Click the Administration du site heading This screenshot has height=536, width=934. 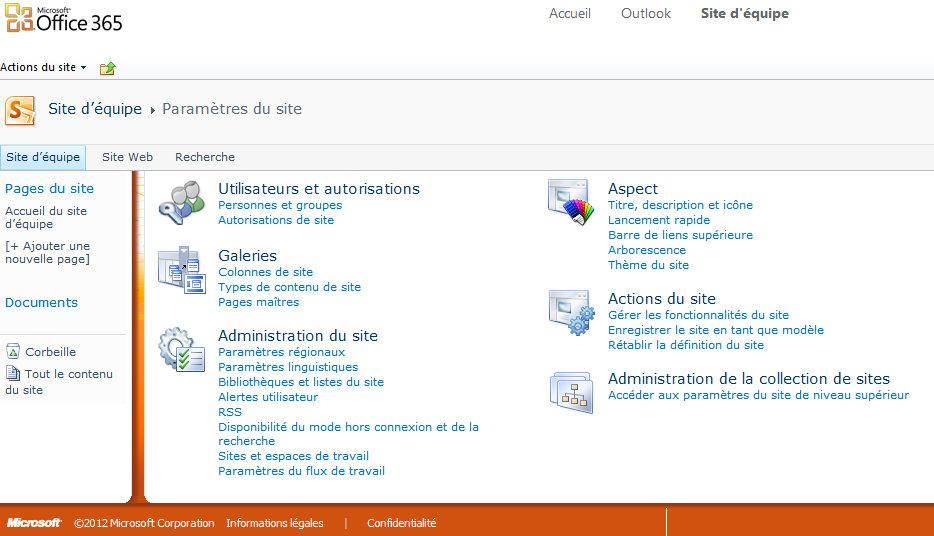tap(298, 336)
